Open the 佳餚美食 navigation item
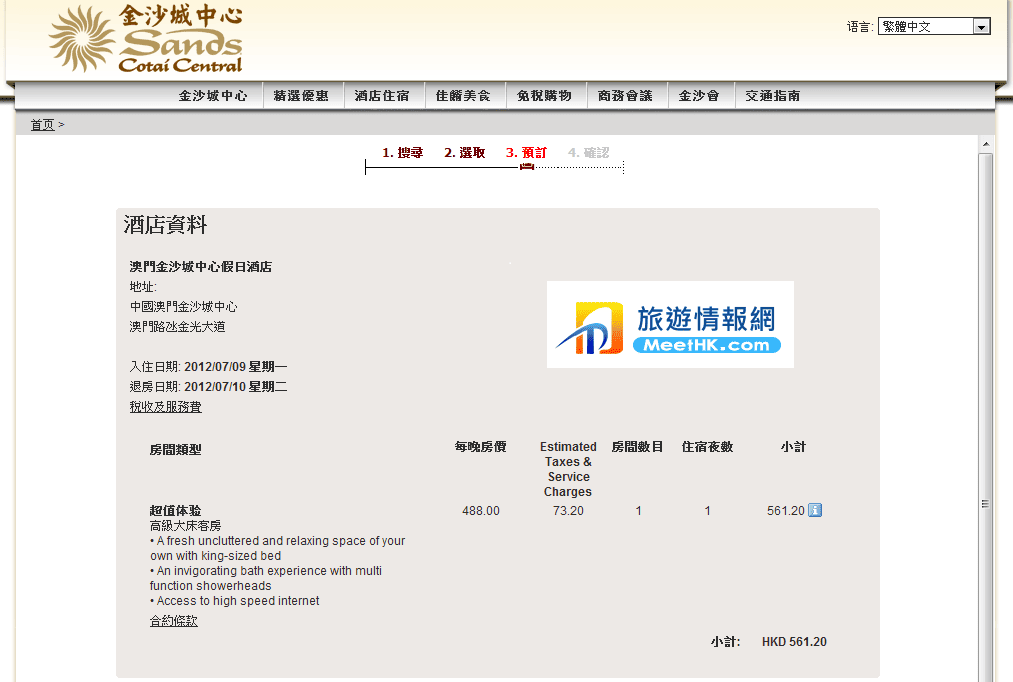 tap(463, 96)
